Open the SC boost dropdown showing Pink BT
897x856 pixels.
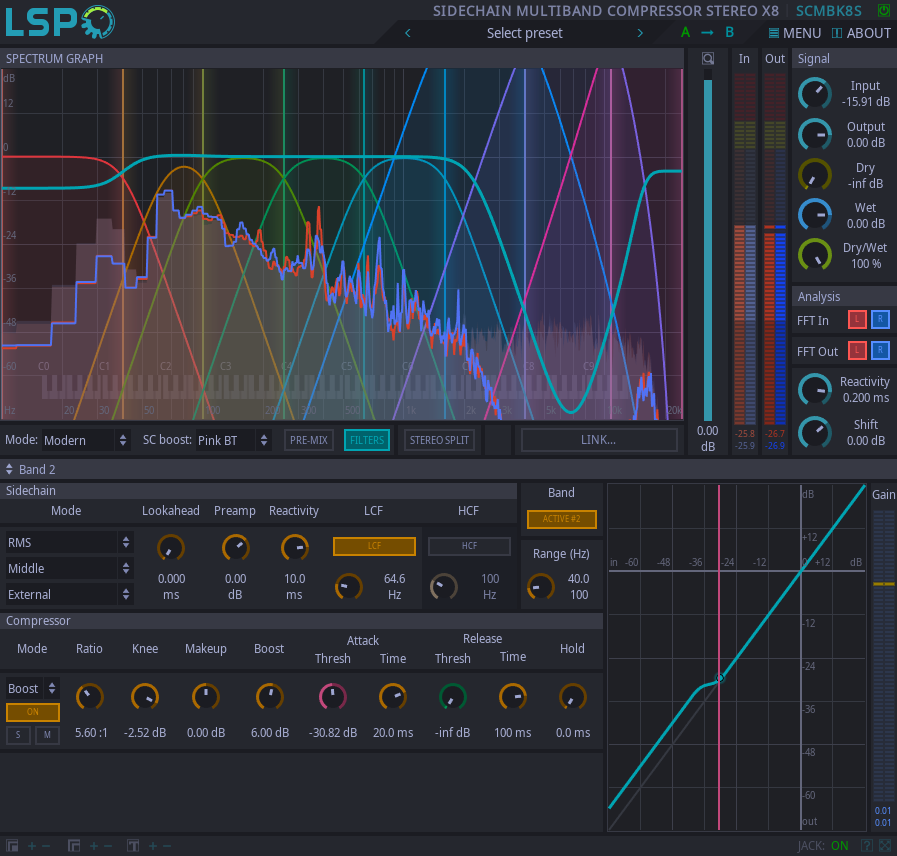pyautogui.click(x=233, y=440)
